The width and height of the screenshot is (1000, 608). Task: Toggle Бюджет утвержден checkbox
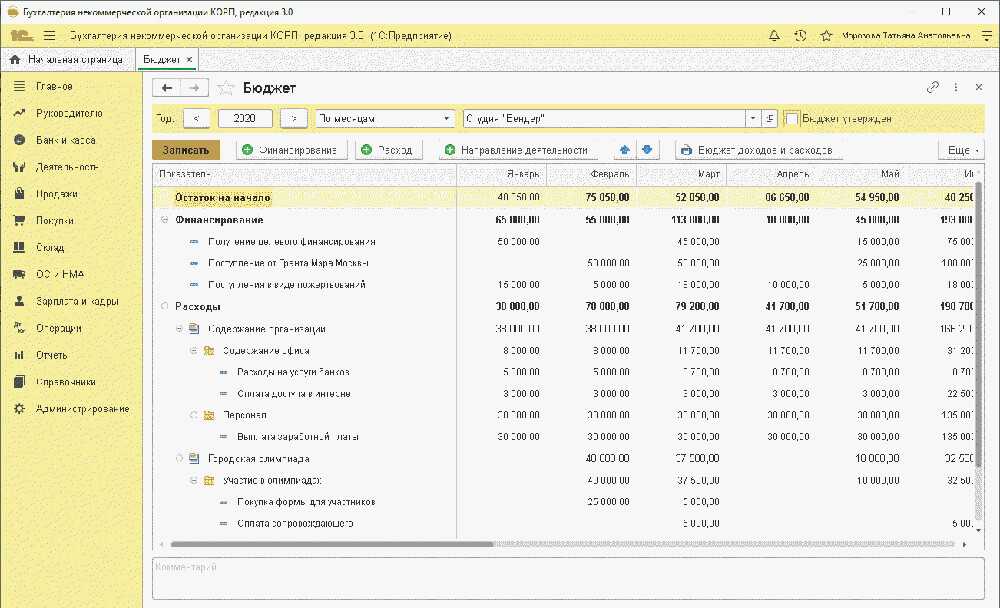click(x=791, y=119)
